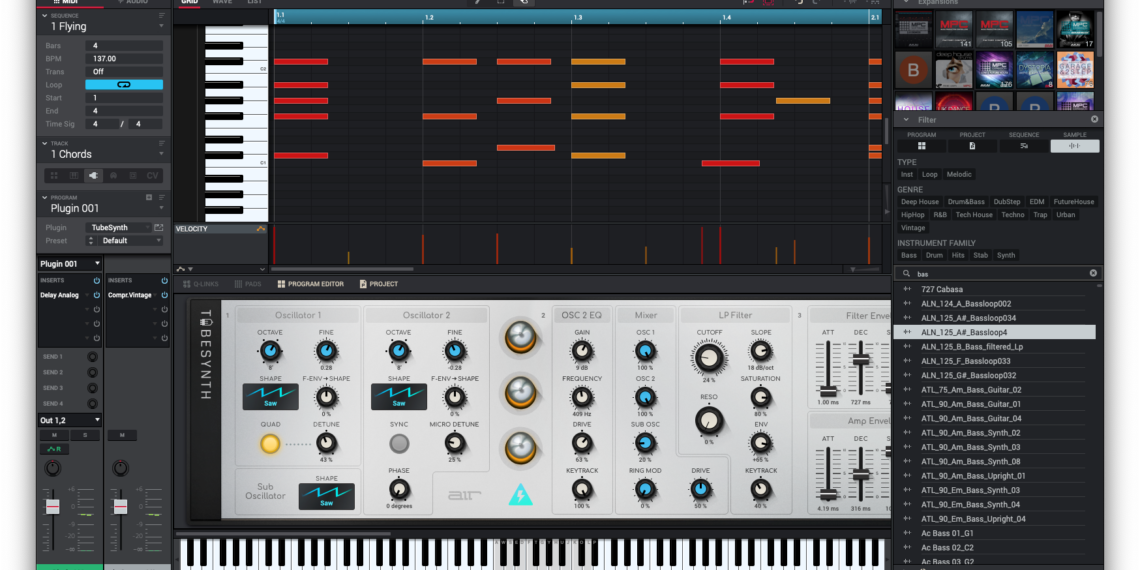The width and height of the screenshot is (1140, 570).
Task: Open the Plugin 001 channel dropdown
Action: [70, 264]
